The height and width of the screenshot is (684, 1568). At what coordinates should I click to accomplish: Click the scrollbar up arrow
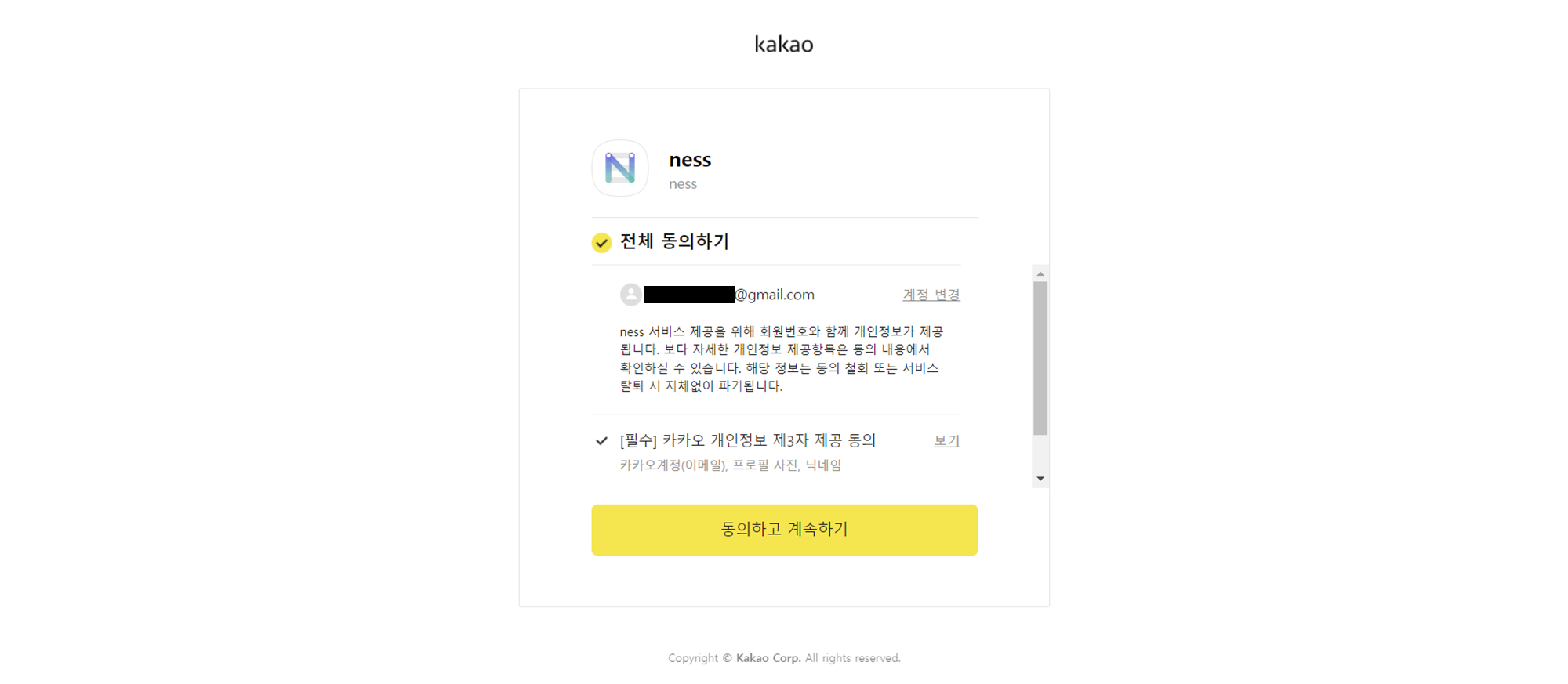[1040, 273]
